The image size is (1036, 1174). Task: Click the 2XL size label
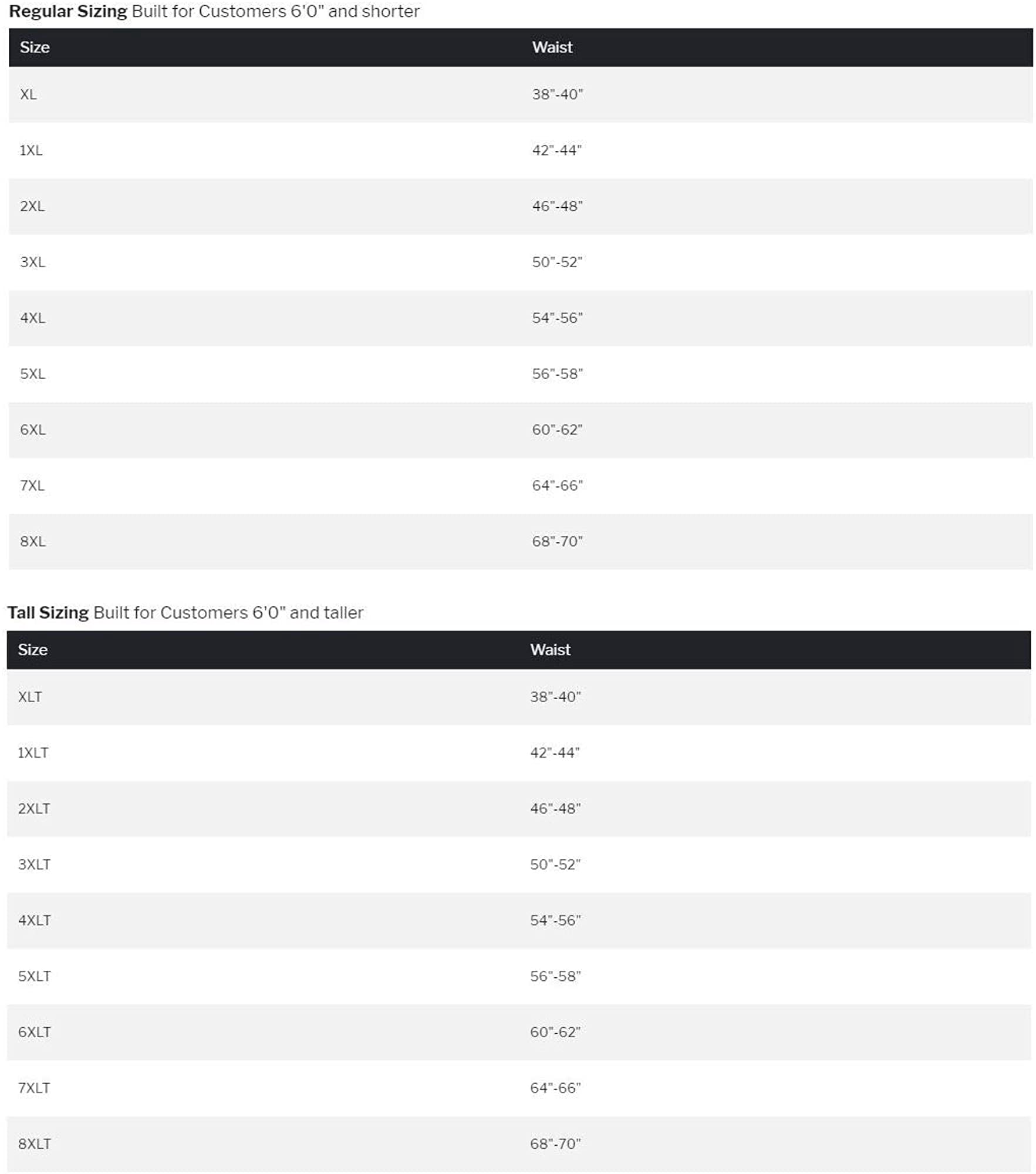32,206
